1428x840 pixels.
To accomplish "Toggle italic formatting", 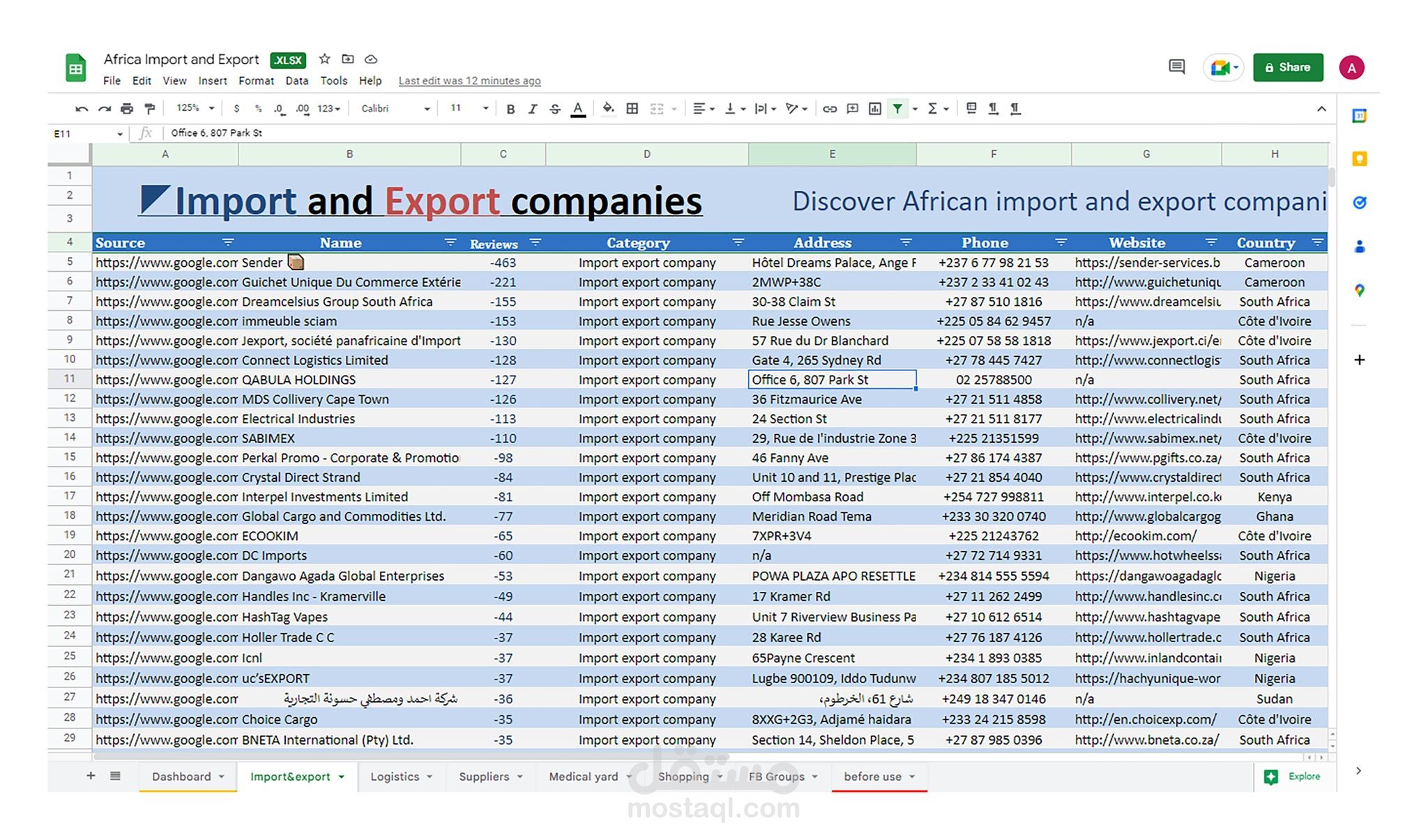I will pyautogui.click(x=533, y=109).
